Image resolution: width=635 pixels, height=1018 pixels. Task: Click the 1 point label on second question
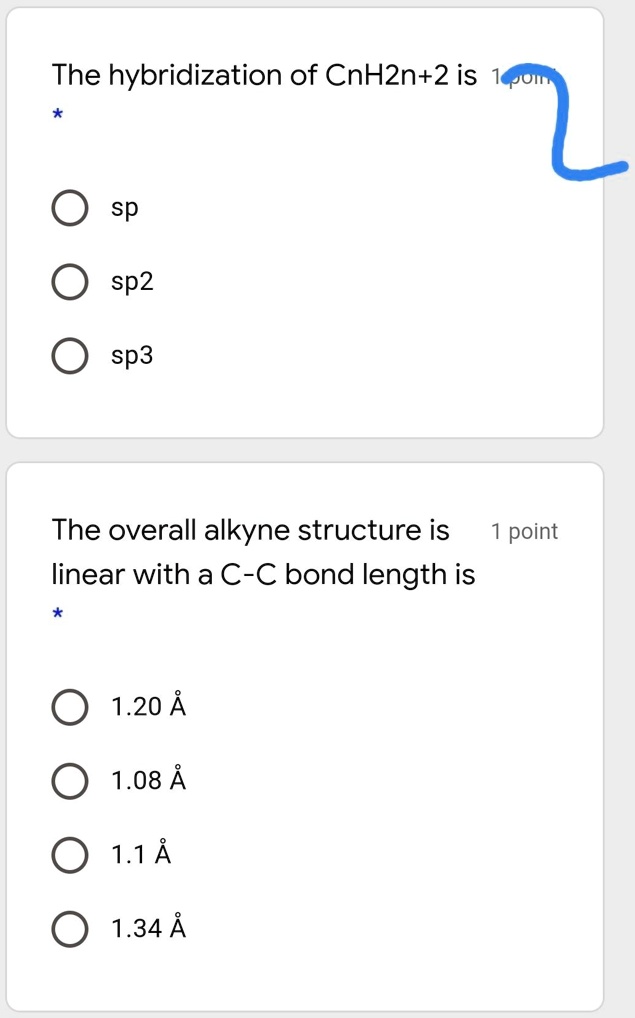coord(523,531)
